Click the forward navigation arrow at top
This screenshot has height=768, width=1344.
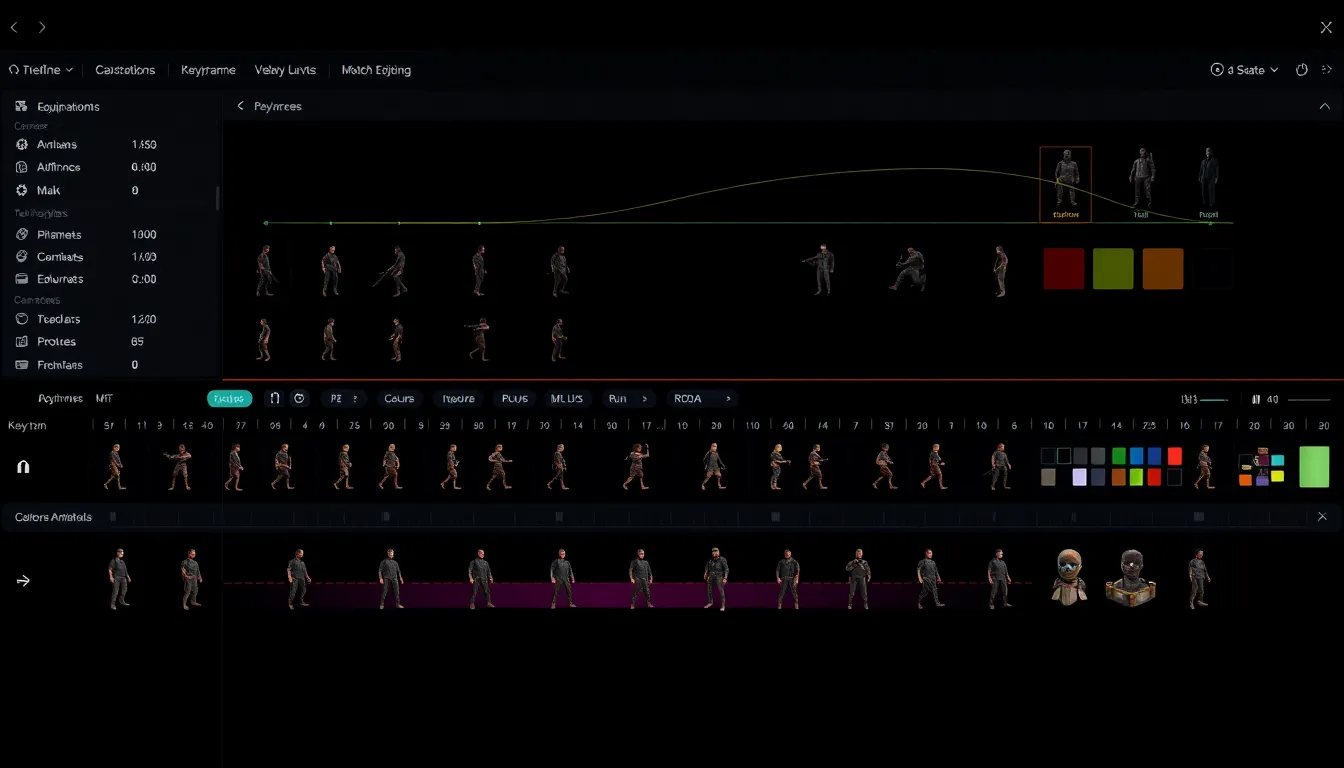tap(42, 28)
